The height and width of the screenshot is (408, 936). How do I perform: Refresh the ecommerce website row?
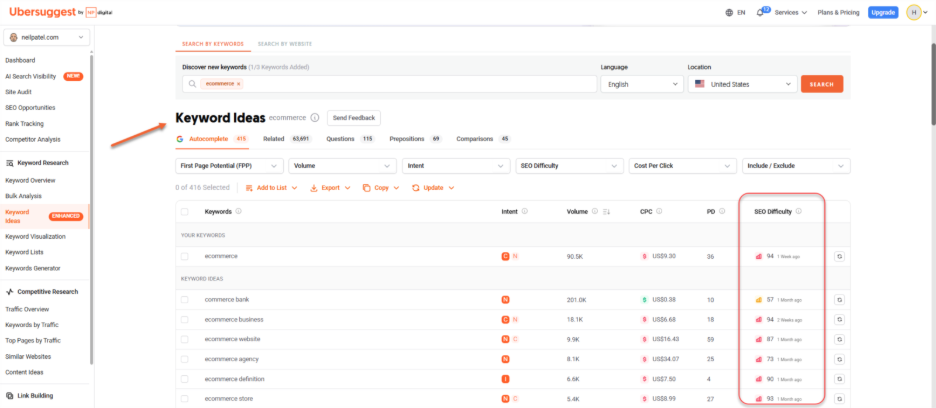[839, 339]
